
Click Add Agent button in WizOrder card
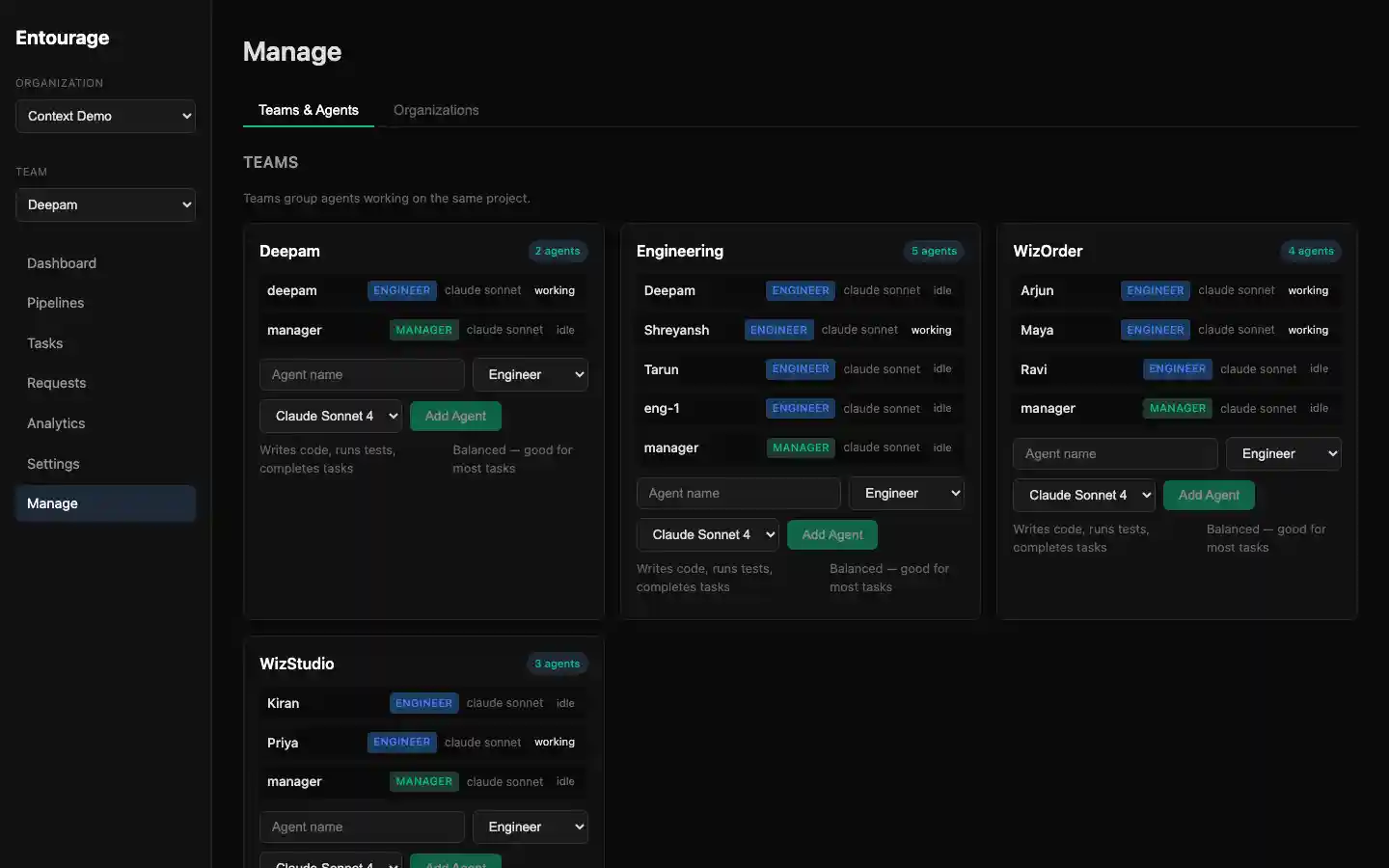click(1209, 495)
